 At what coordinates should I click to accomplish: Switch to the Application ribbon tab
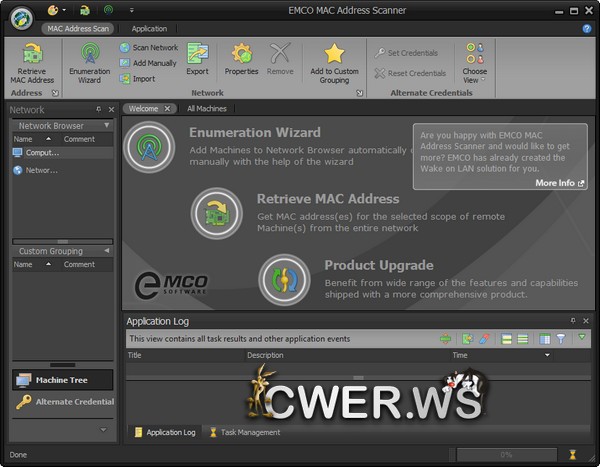click(x=149, y=29)
